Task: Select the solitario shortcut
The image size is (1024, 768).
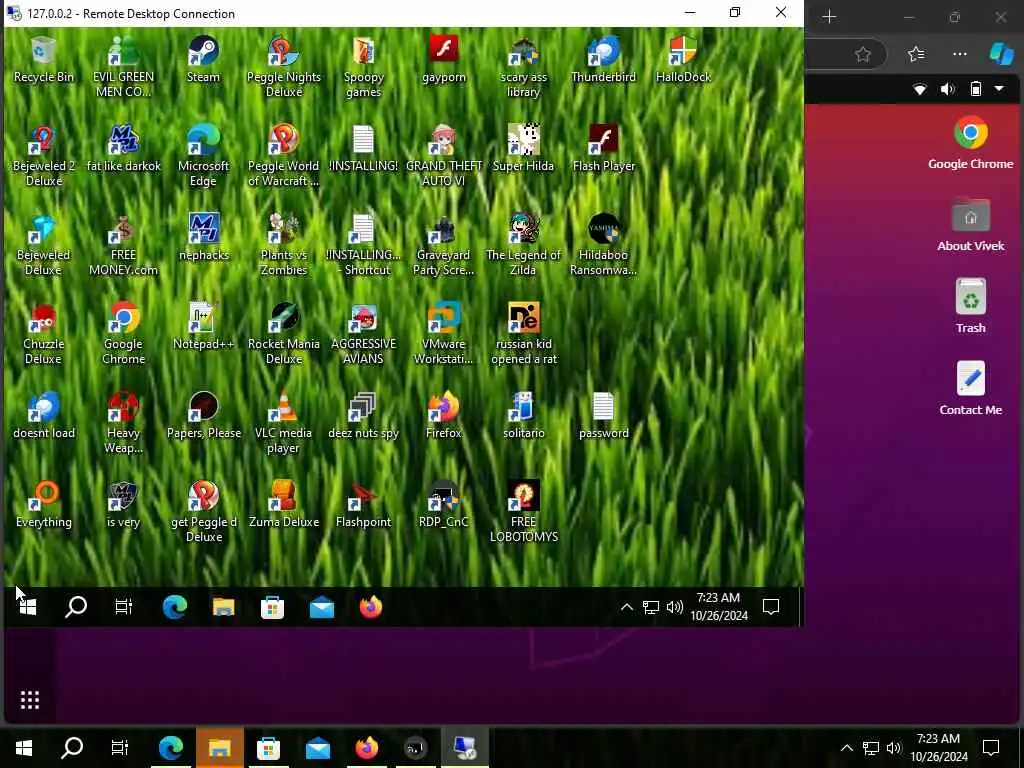Action: [x=523, y=416]
